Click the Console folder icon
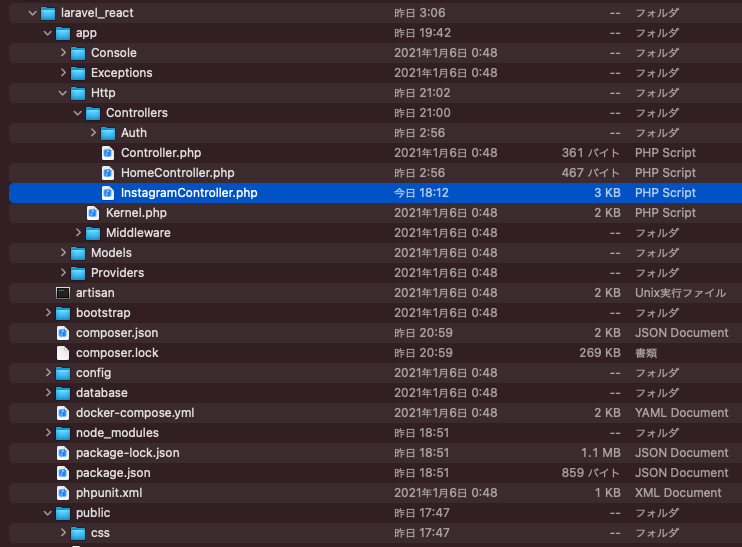 point(78,53)
